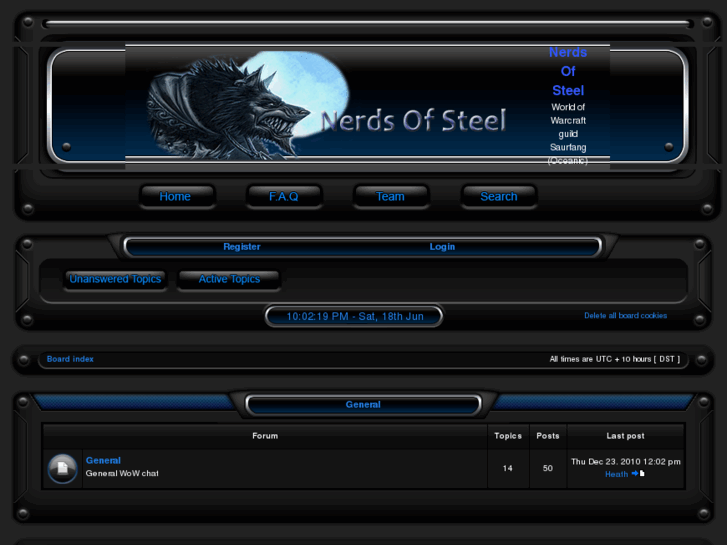Screen dimensions: 727x545
Task: Show Unanswered Topics
Action: click(x=115, y=279)
